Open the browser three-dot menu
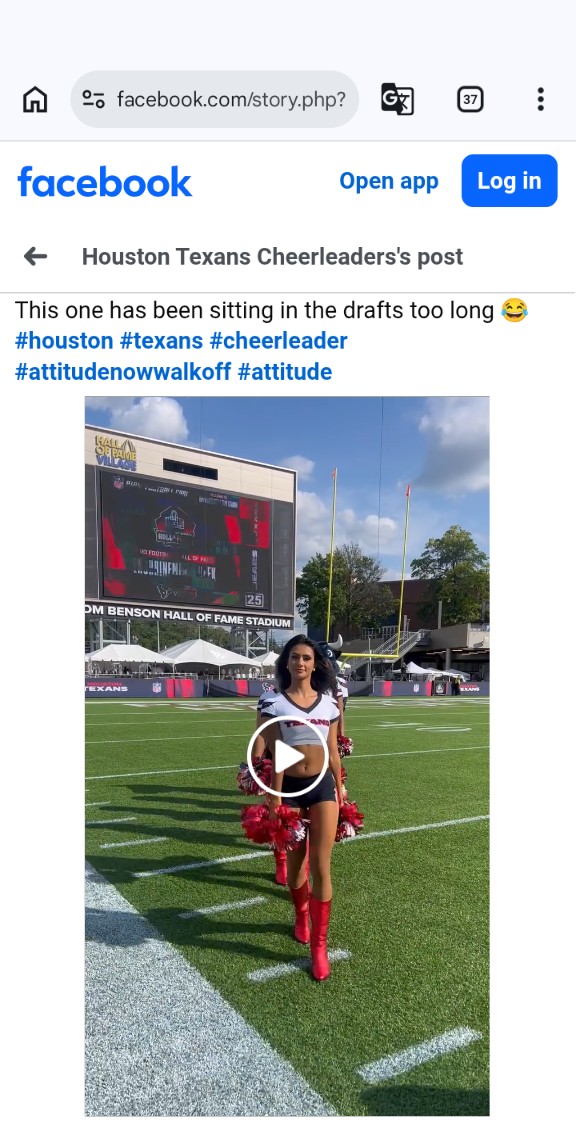Viewport: 576px width, 1122px height. (x=540, y=99)
